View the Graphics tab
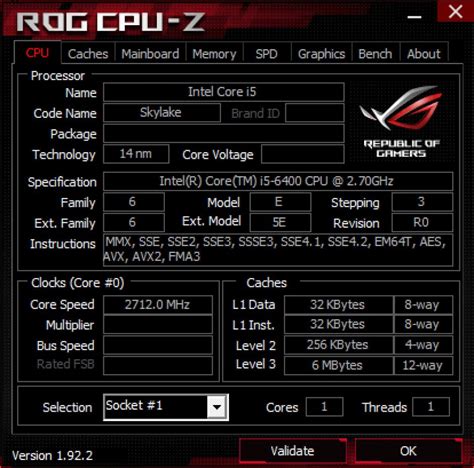 tap(321, 54)
